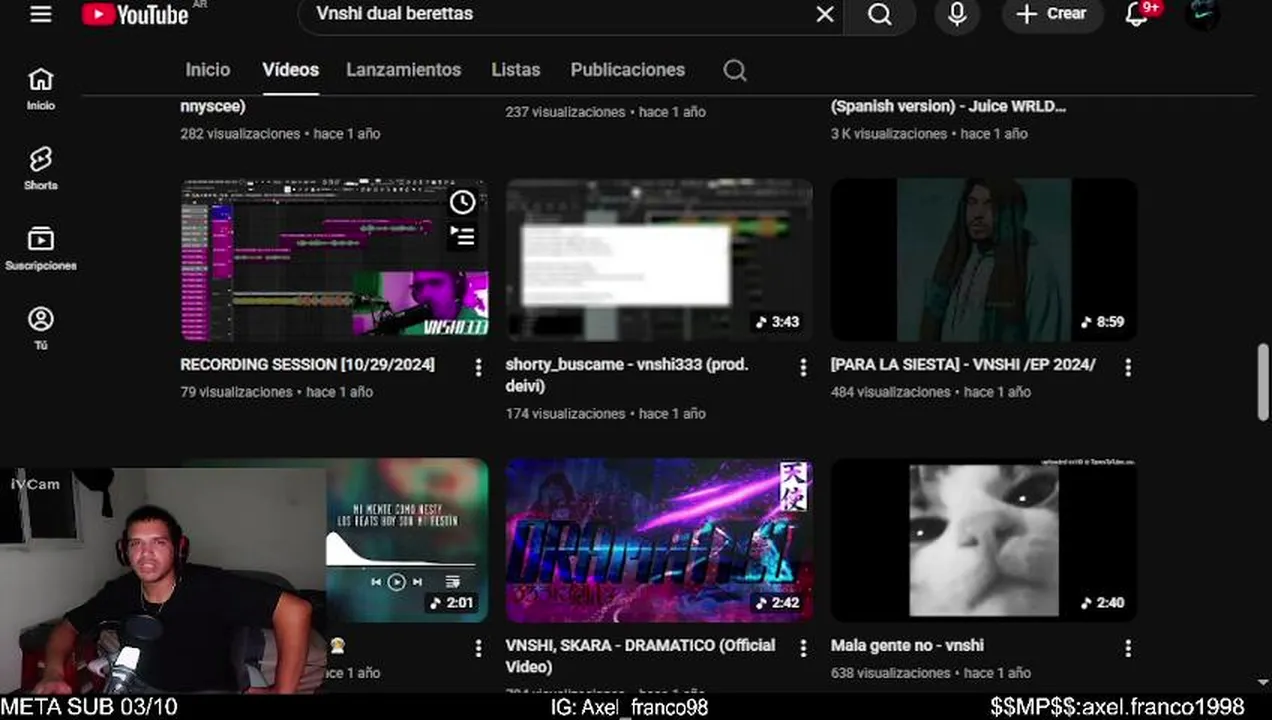Open the hamburger guide menu
The width and height of the screenshot is (1272, 720).
click(40, 15)
